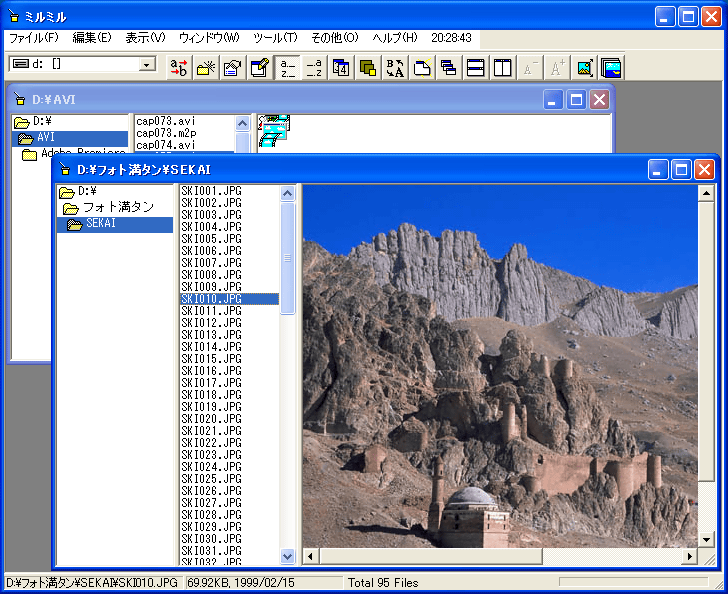Screen dimensions: 728x594
Task: Select SKI015.JPG in the file list
Action: pyautogui.click(x=212, y=359)
